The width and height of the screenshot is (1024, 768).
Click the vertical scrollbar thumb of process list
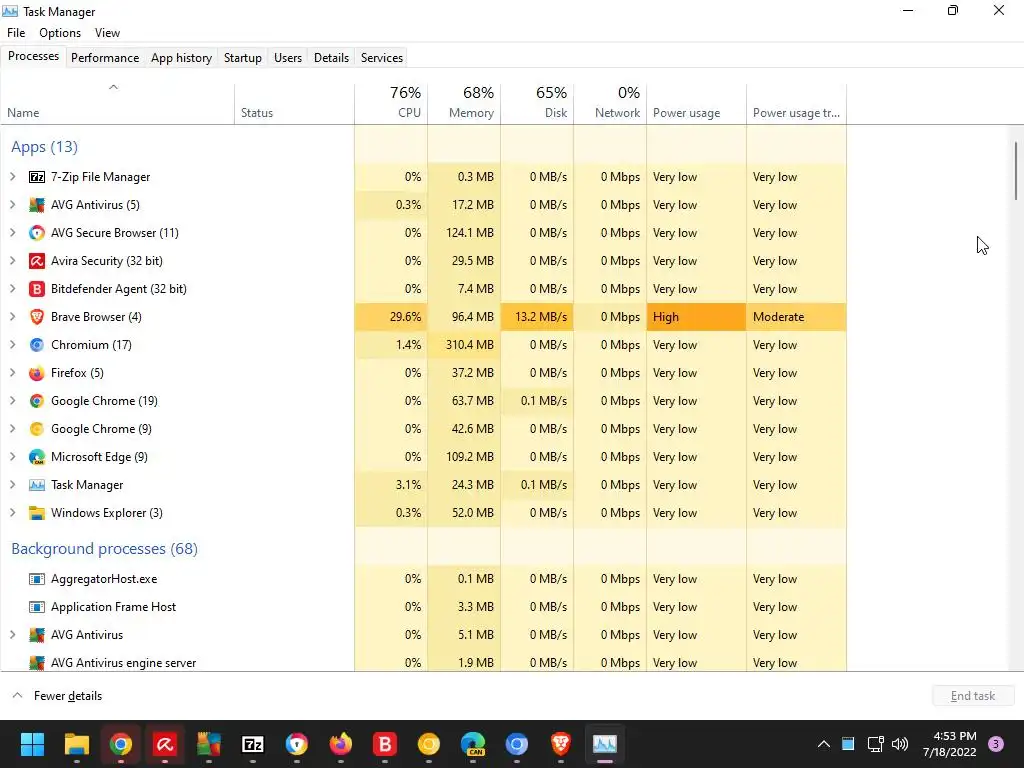[x=1016, y=170]
